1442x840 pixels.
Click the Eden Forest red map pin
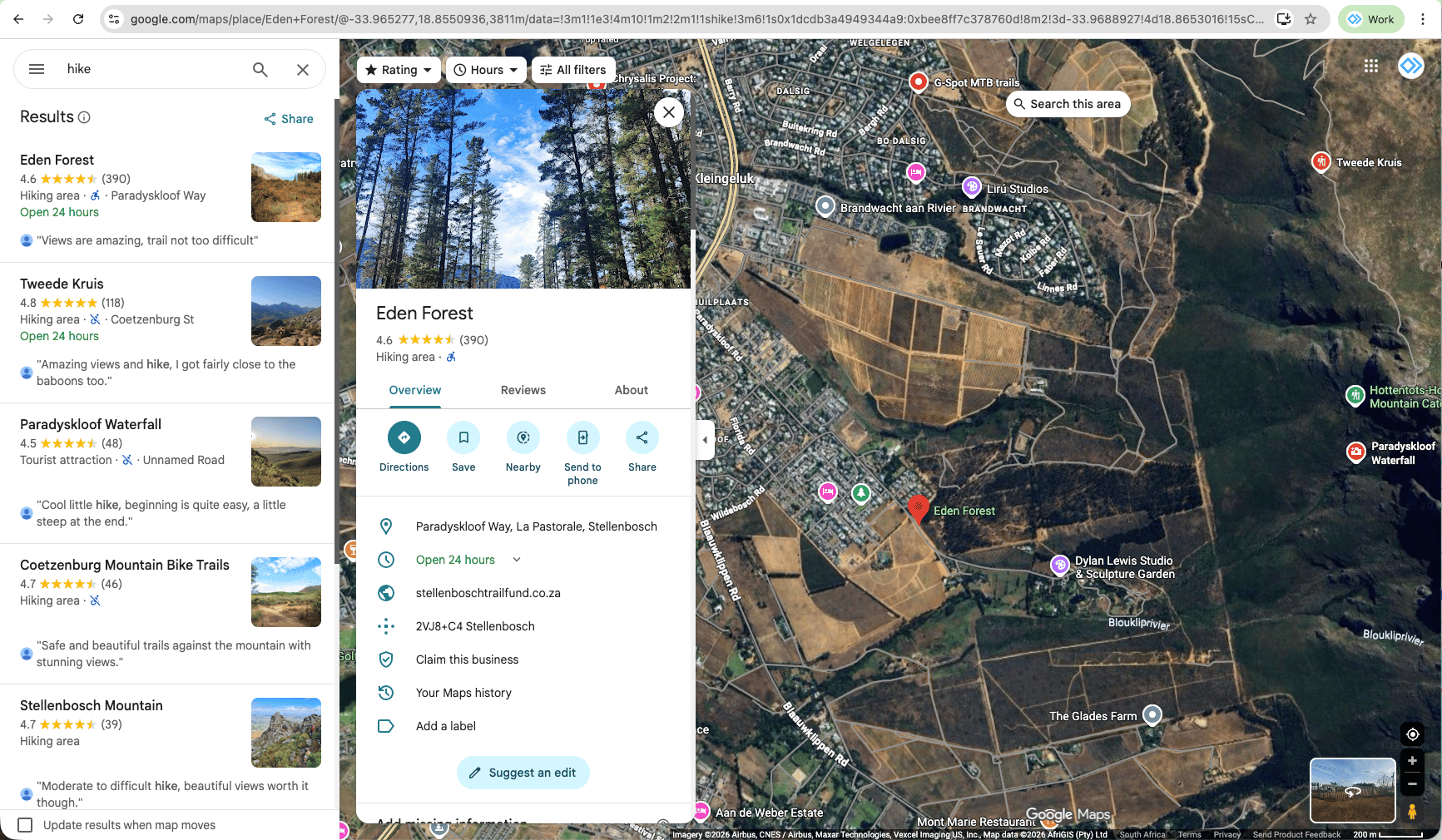pyautogui.click(x=918, y=508)
